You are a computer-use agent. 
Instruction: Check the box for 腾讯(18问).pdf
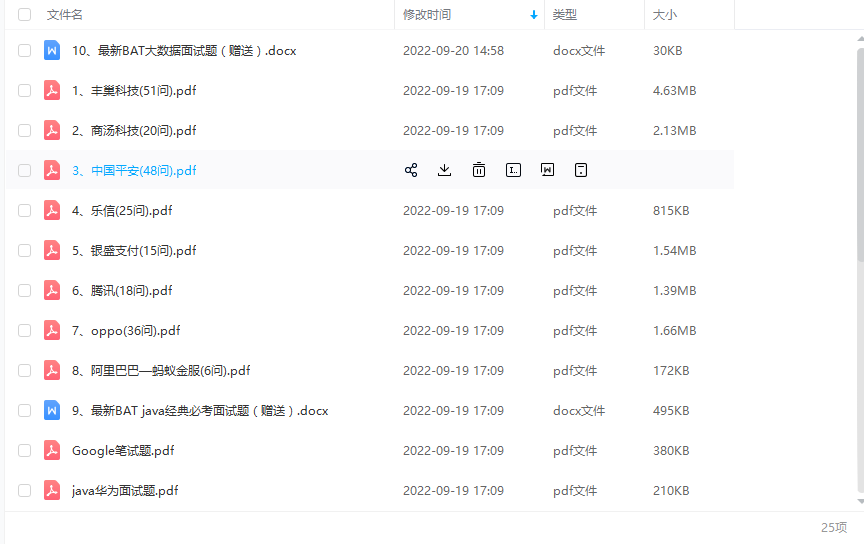24,290
